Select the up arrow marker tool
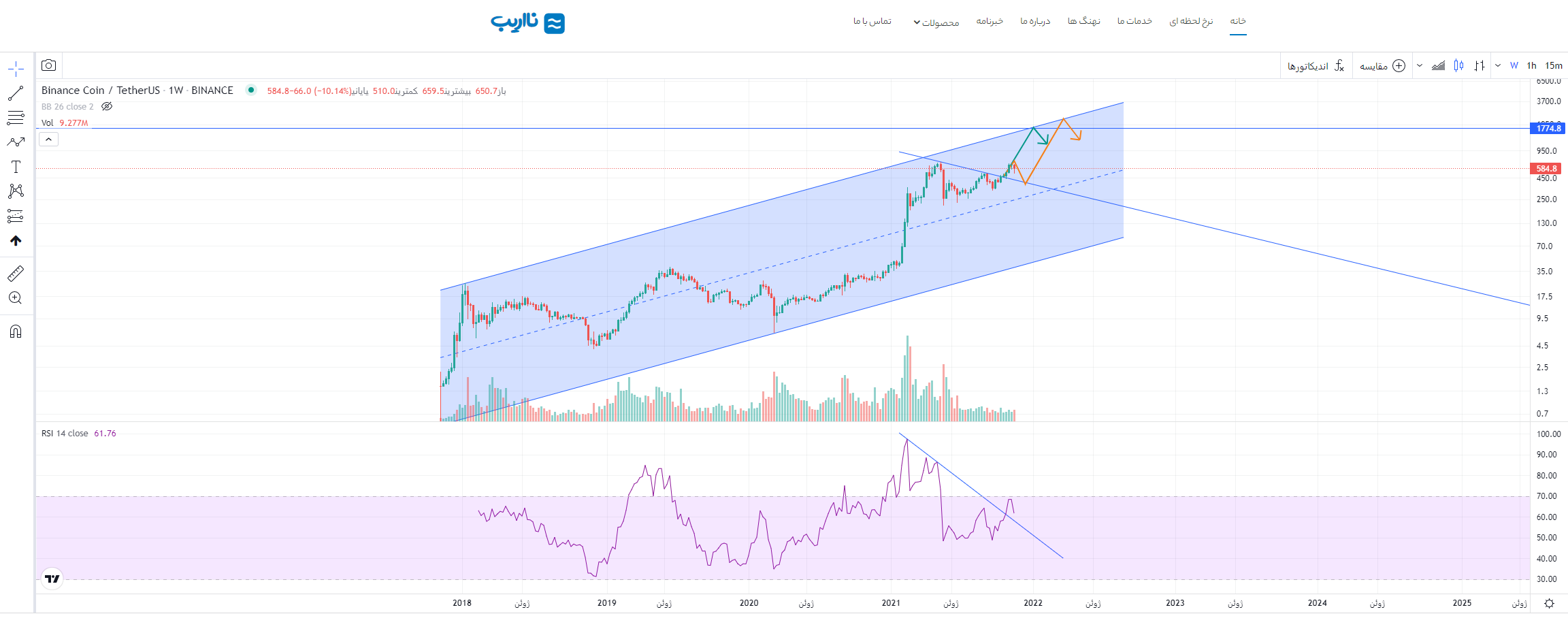1568x631 pixels. [16, 241]
